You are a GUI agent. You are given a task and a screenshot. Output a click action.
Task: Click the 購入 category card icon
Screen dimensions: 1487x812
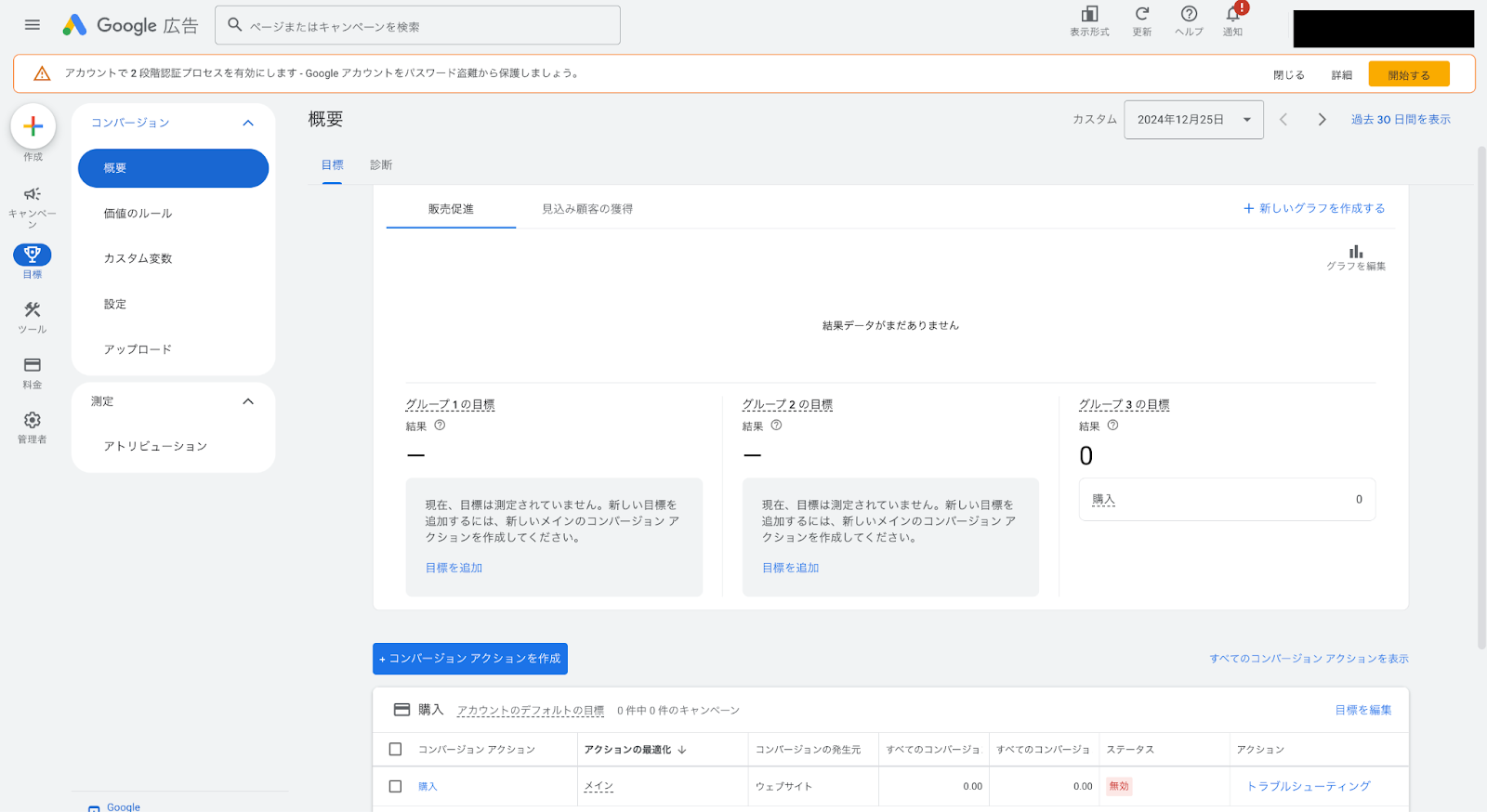pos(402,710)
